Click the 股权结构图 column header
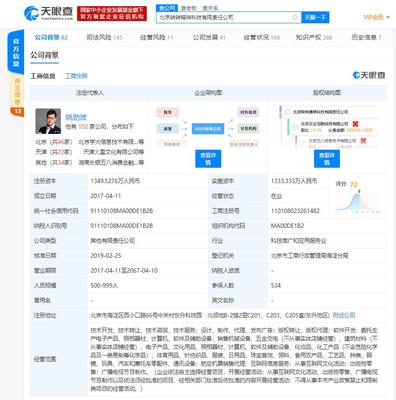 (327, 93)
